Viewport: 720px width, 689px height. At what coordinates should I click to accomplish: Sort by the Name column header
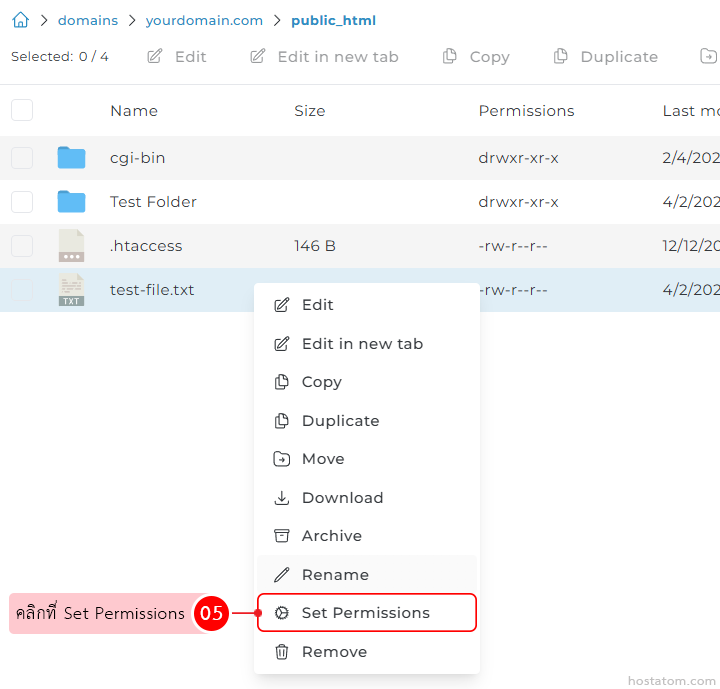(x=134, y=111)
